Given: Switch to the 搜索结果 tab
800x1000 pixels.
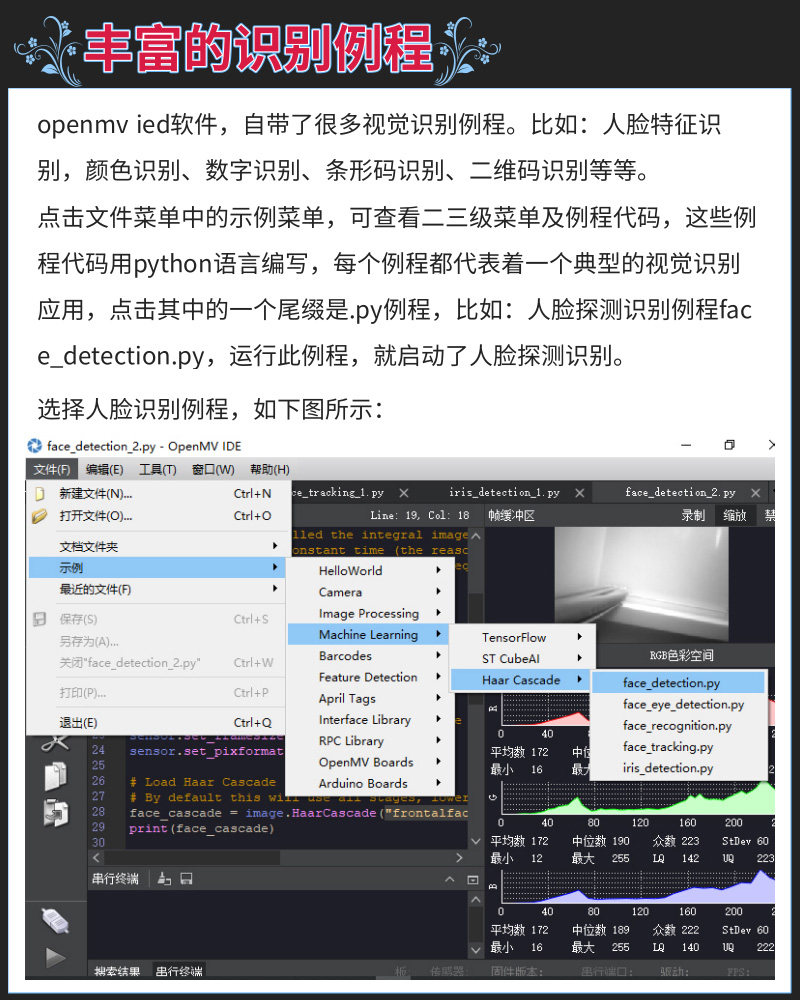Looking at the screenshot, I should [117, 972].
